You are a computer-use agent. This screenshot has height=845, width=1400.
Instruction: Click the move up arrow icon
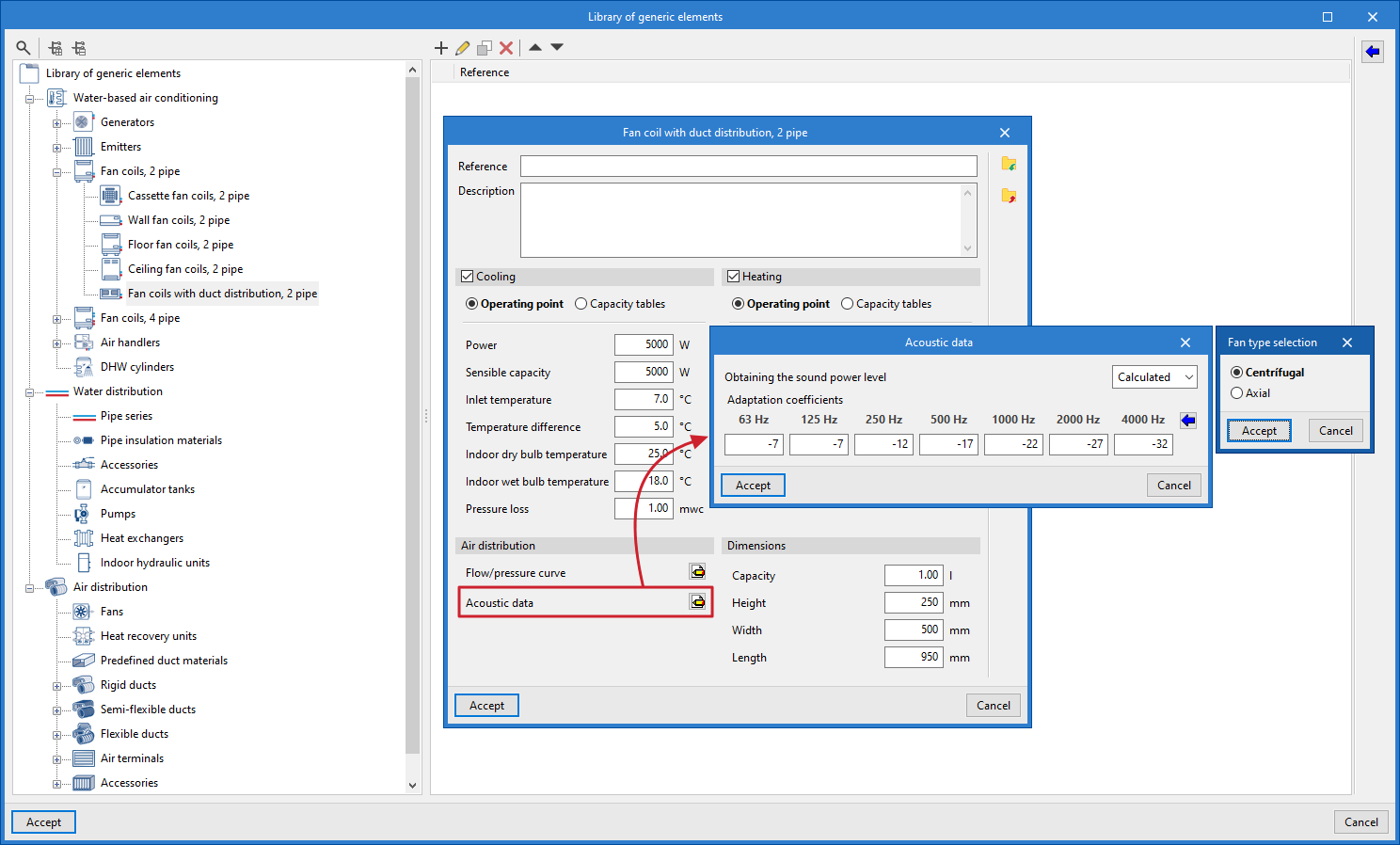[535, 47]
